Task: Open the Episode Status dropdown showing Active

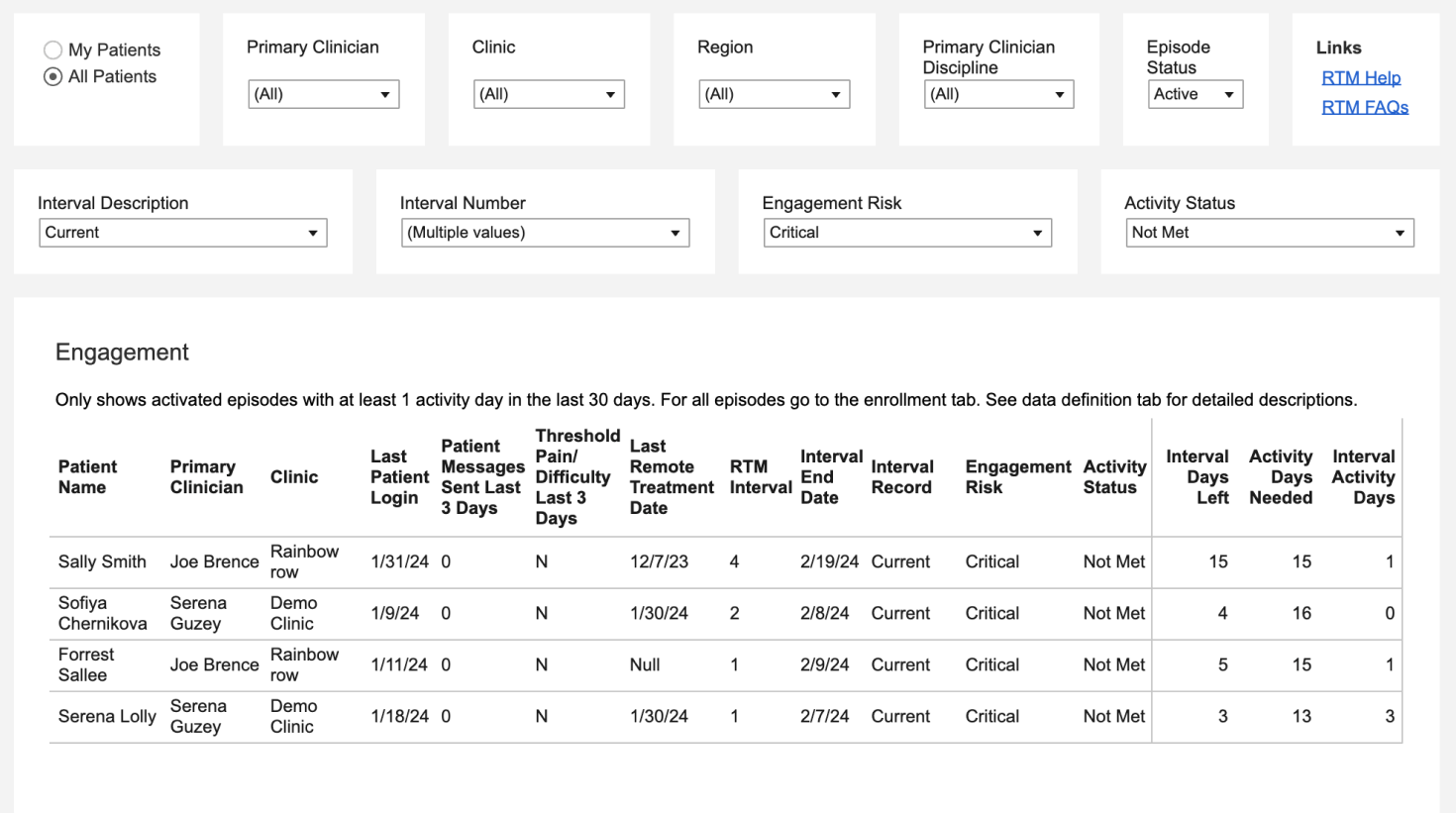Action: pyautogui.click(x=1196, y=94)
